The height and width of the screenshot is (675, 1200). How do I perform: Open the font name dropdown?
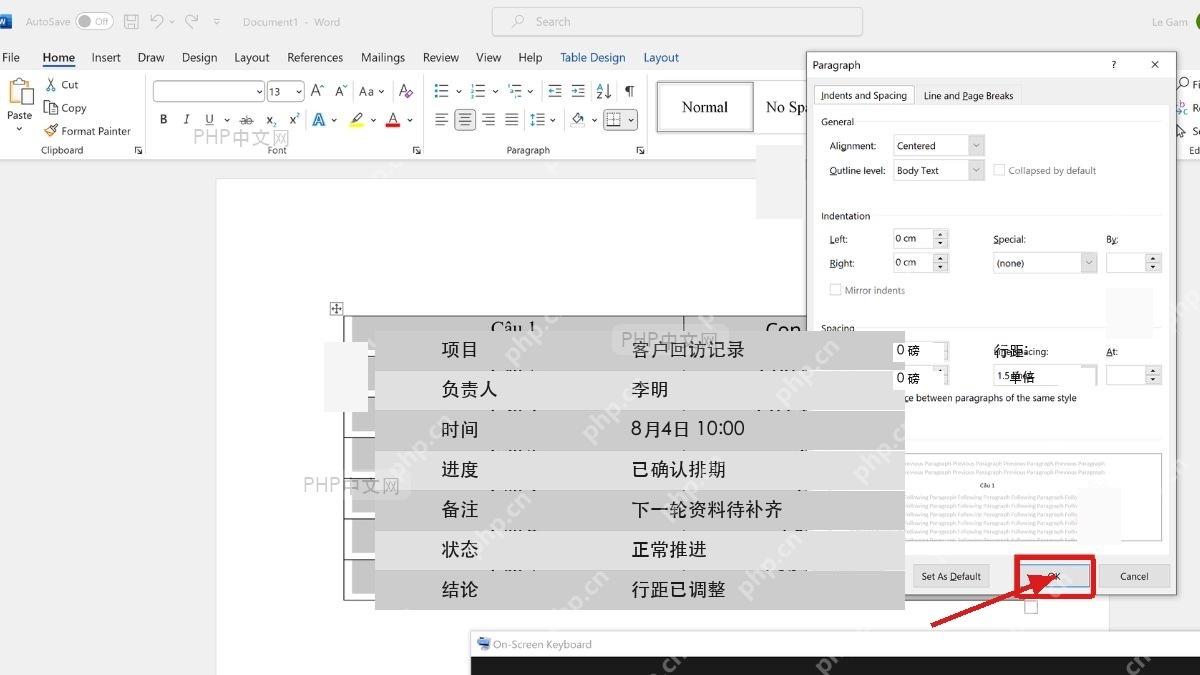coord(259,91)
